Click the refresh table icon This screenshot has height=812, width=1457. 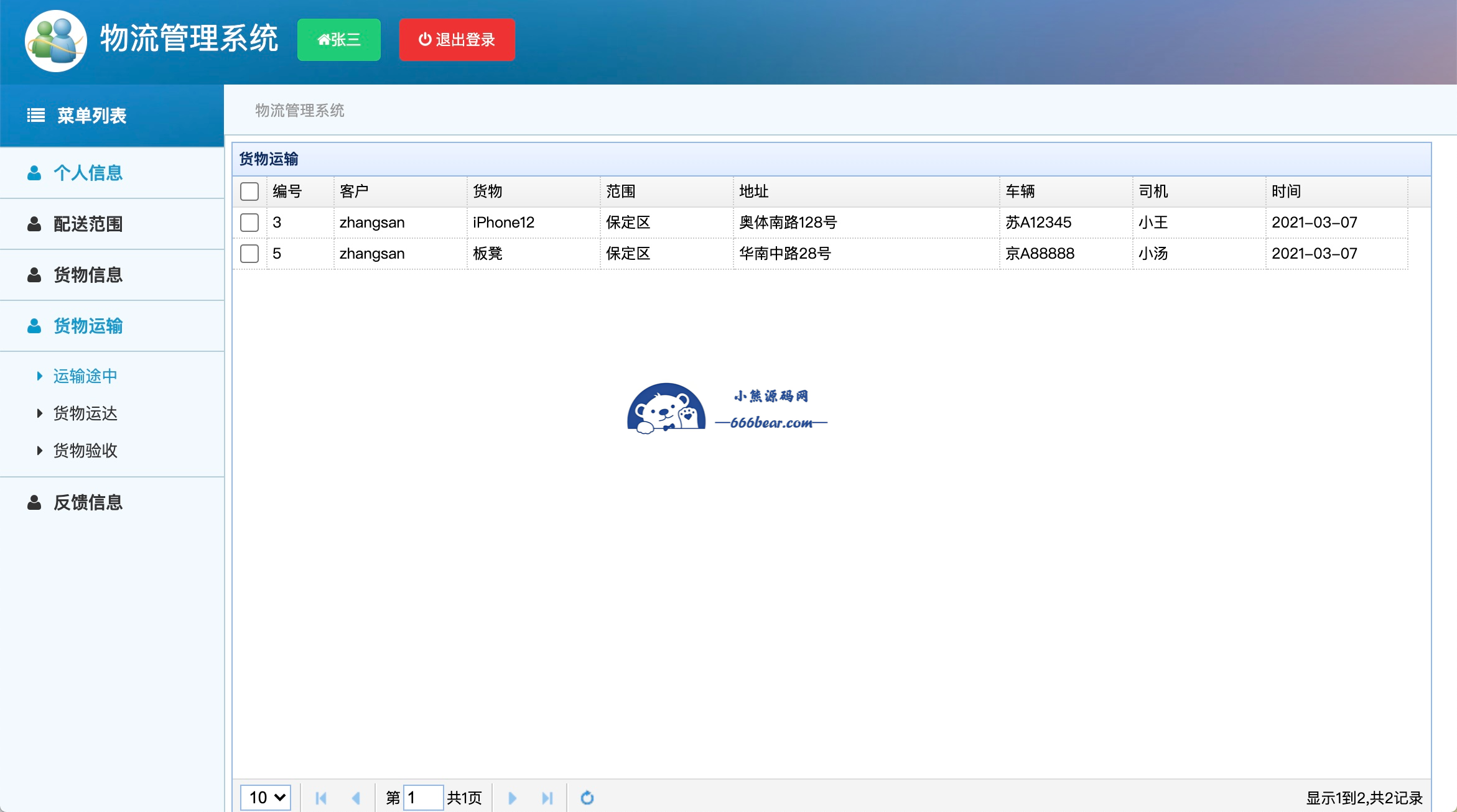pos(587,798)
